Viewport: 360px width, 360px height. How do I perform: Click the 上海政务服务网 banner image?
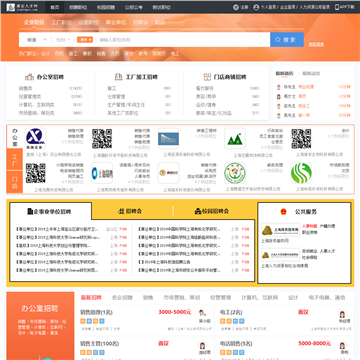[280, 230]
